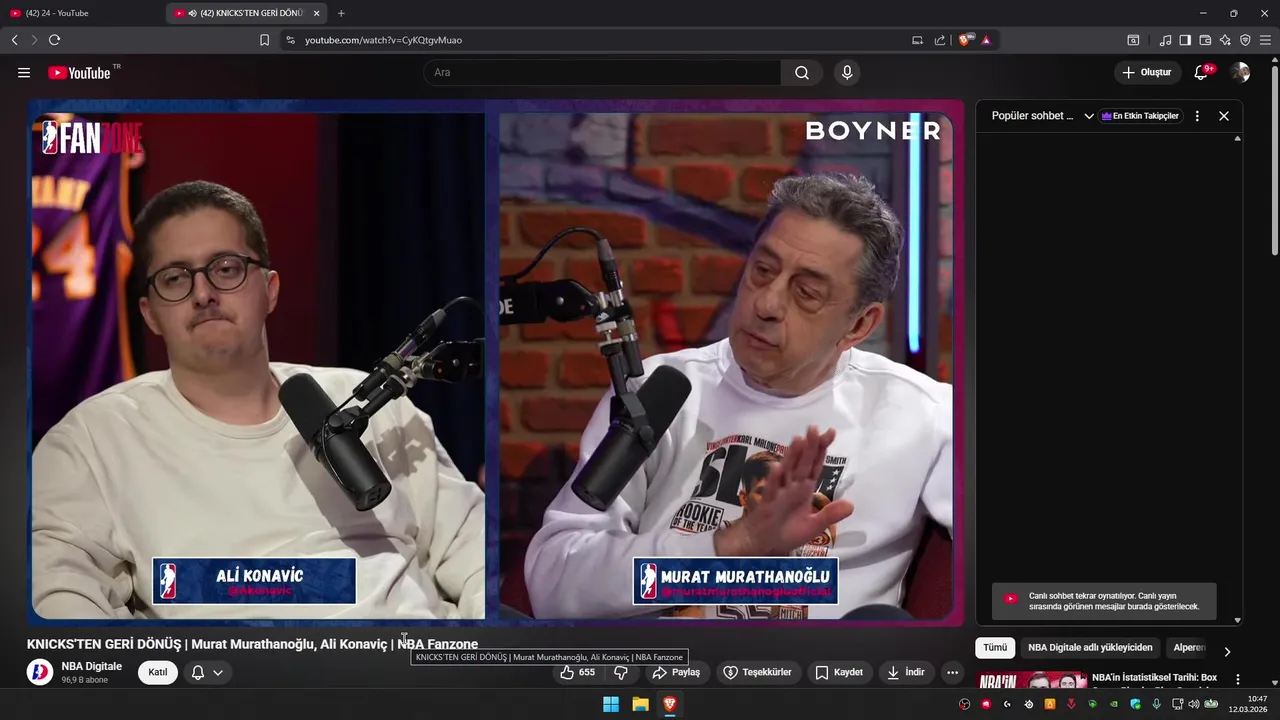Go back with browser back arrow
The height and width of the screenshot is (720, 1280).
pos(14,40)
